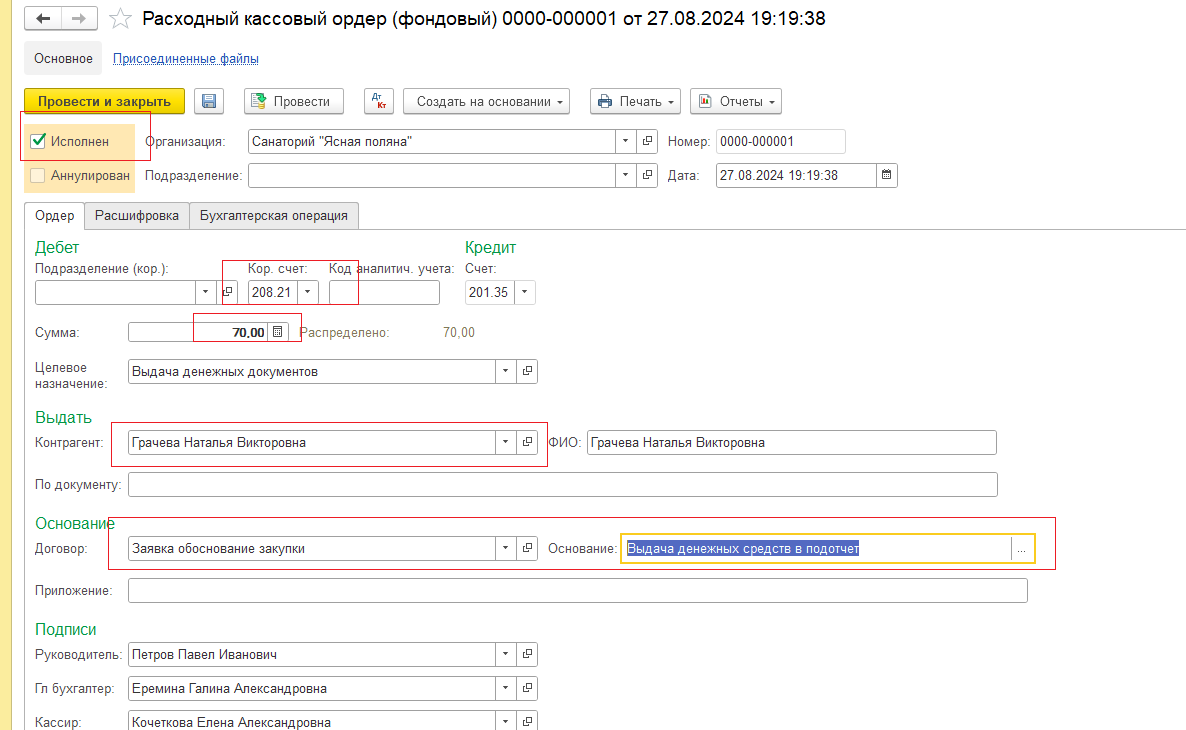1186x730 pixels.
Task: Open the Присоединенные файлы link
Action: click(x=186, y=58)
